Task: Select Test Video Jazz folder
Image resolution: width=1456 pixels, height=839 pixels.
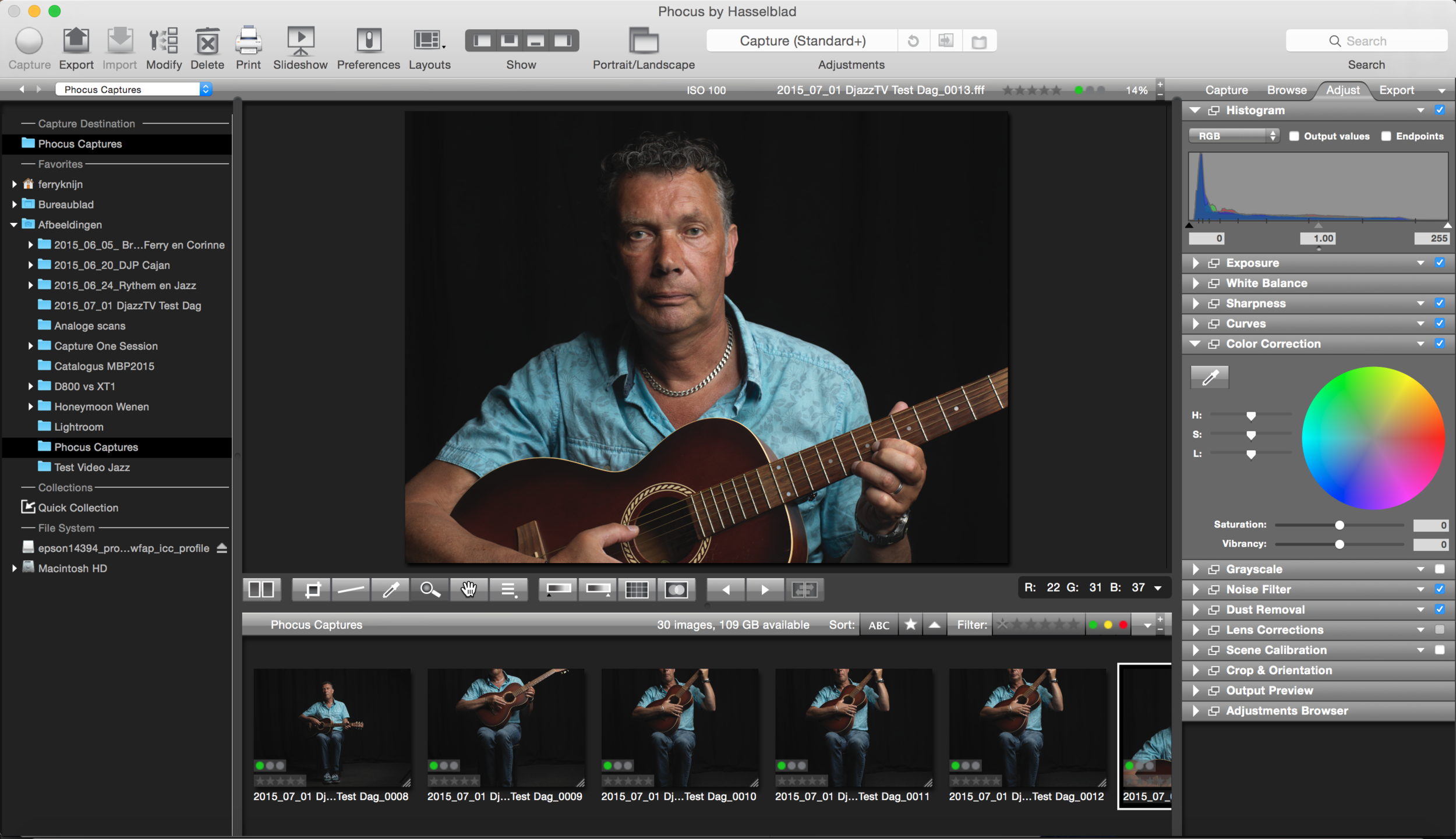Action: coord(91,467)
